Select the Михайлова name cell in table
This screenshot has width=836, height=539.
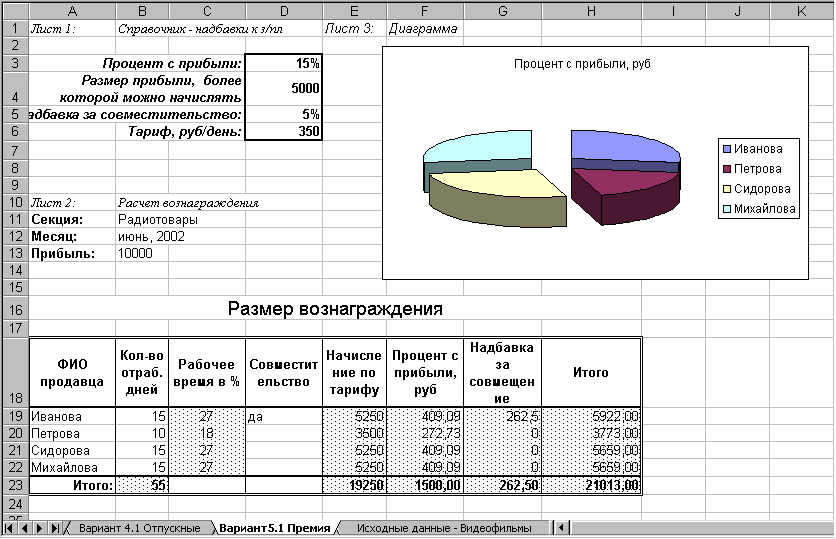72,468
